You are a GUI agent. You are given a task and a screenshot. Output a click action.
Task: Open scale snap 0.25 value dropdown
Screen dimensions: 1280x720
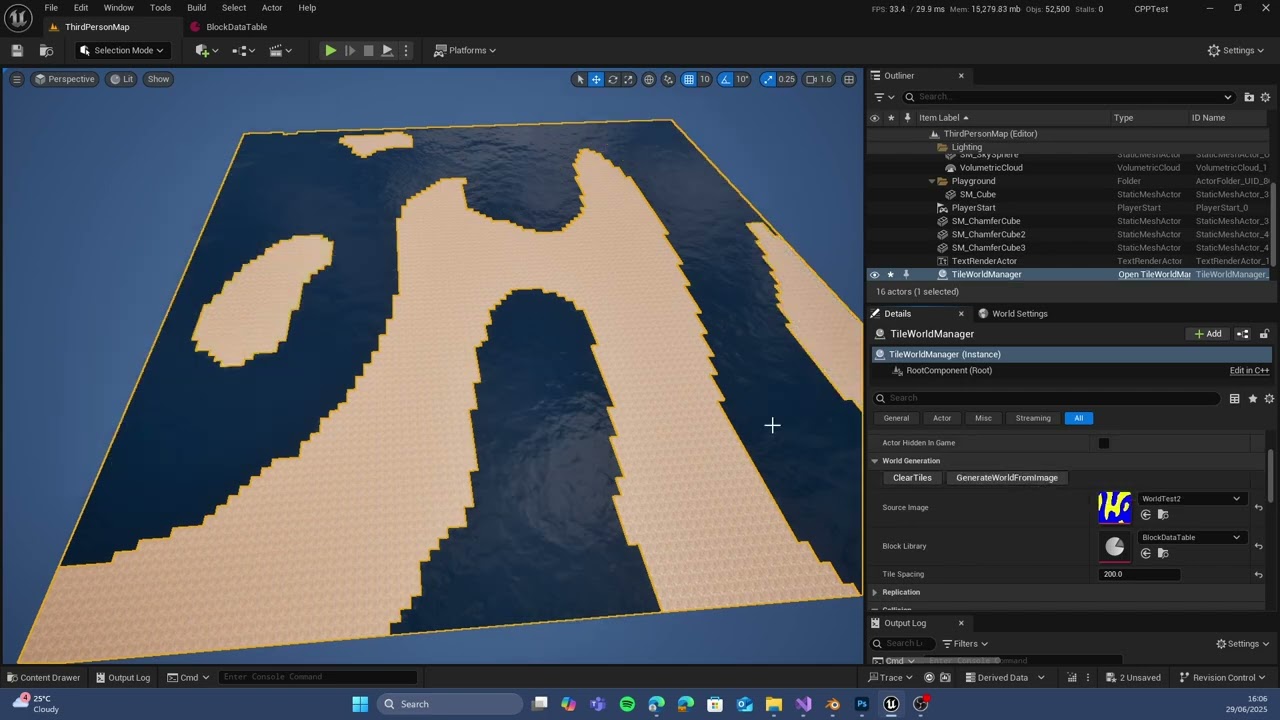[x=787, y=79]
